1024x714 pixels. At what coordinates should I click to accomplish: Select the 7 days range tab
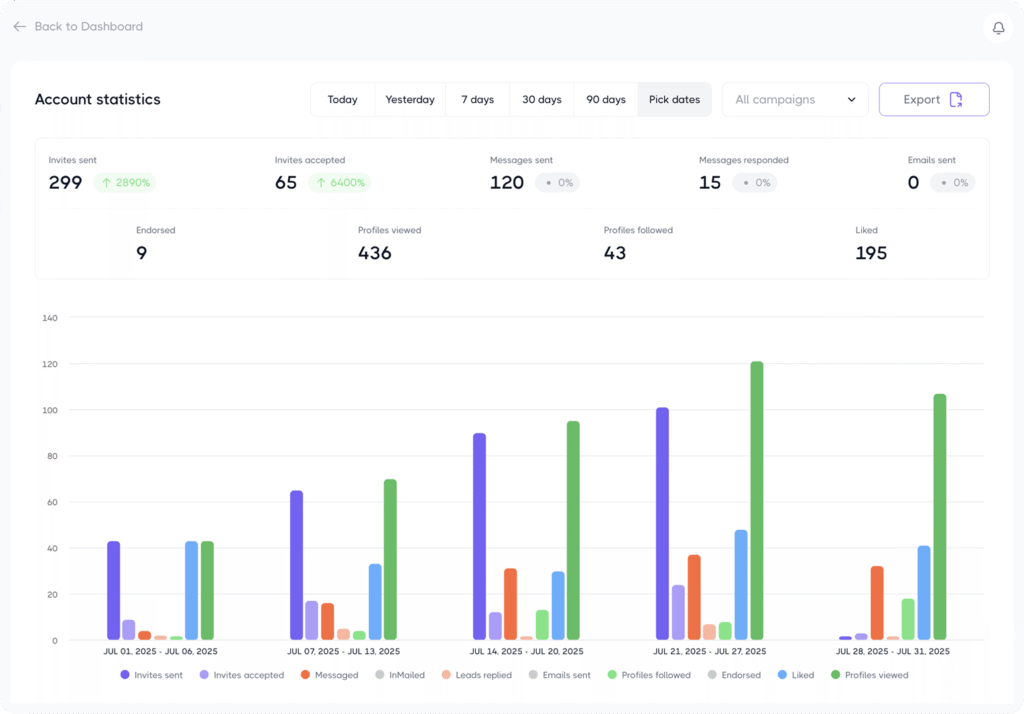(477, 100)
